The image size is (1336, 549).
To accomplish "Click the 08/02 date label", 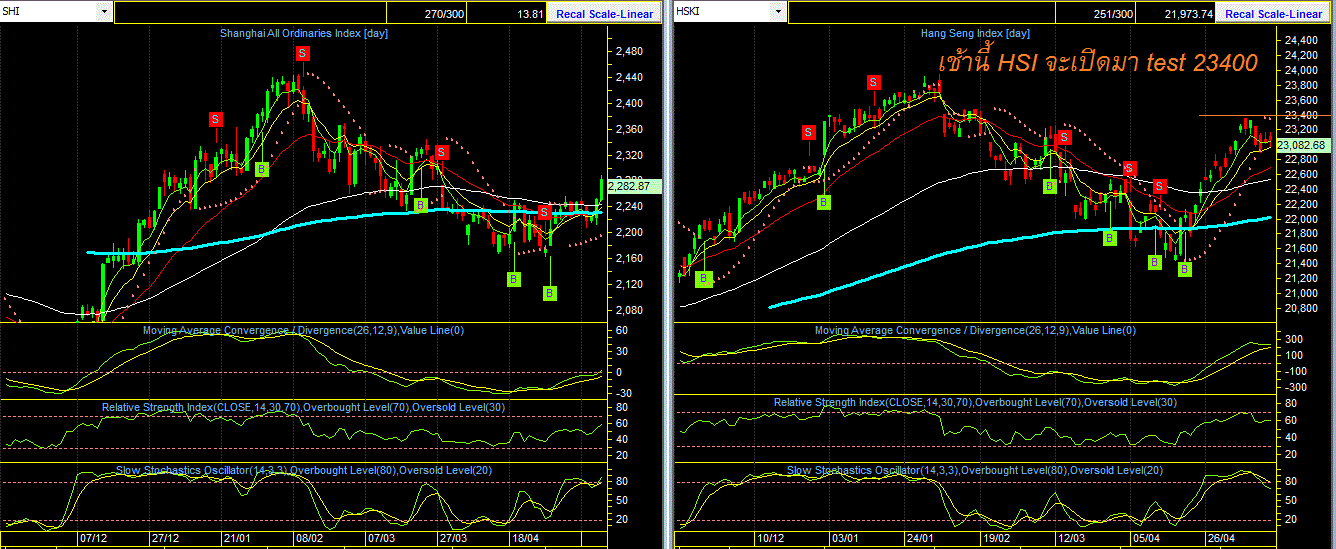I will tap(309, 538).
